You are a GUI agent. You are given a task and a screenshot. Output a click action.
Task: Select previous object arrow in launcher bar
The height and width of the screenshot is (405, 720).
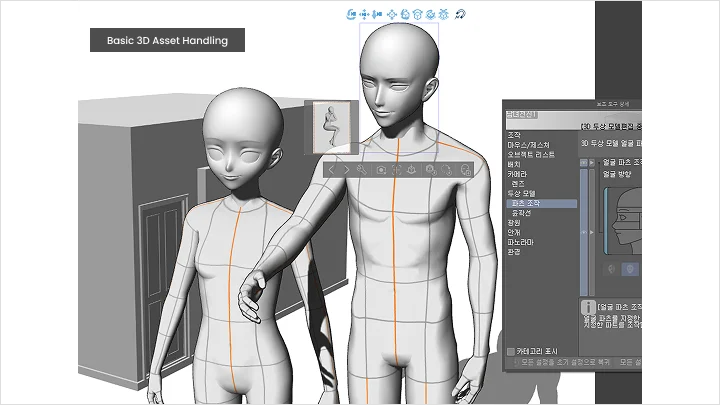[x=332, y=170]
